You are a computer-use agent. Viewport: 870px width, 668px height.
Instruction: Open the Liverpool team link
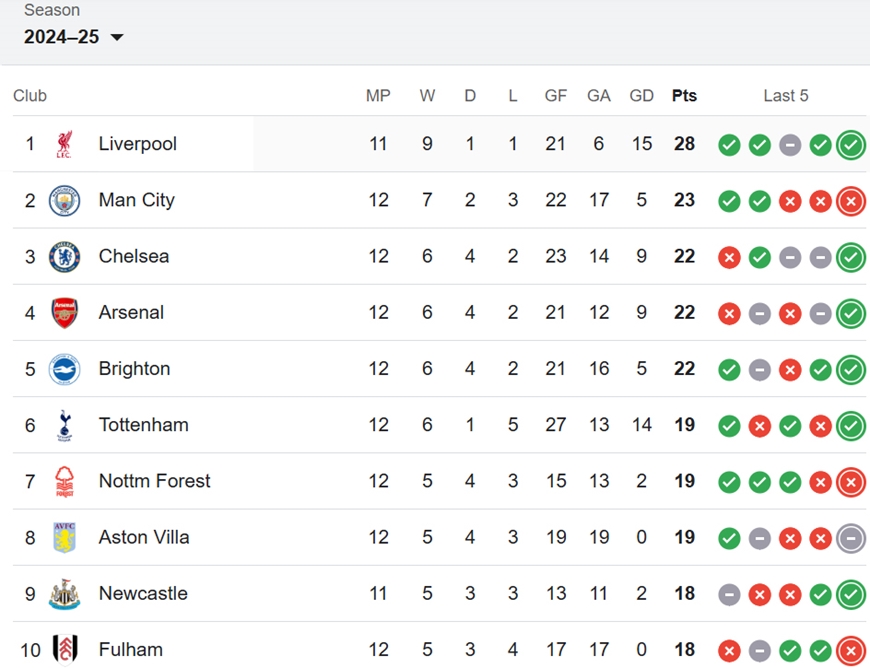pyautogui.click(x=138, y=144)
